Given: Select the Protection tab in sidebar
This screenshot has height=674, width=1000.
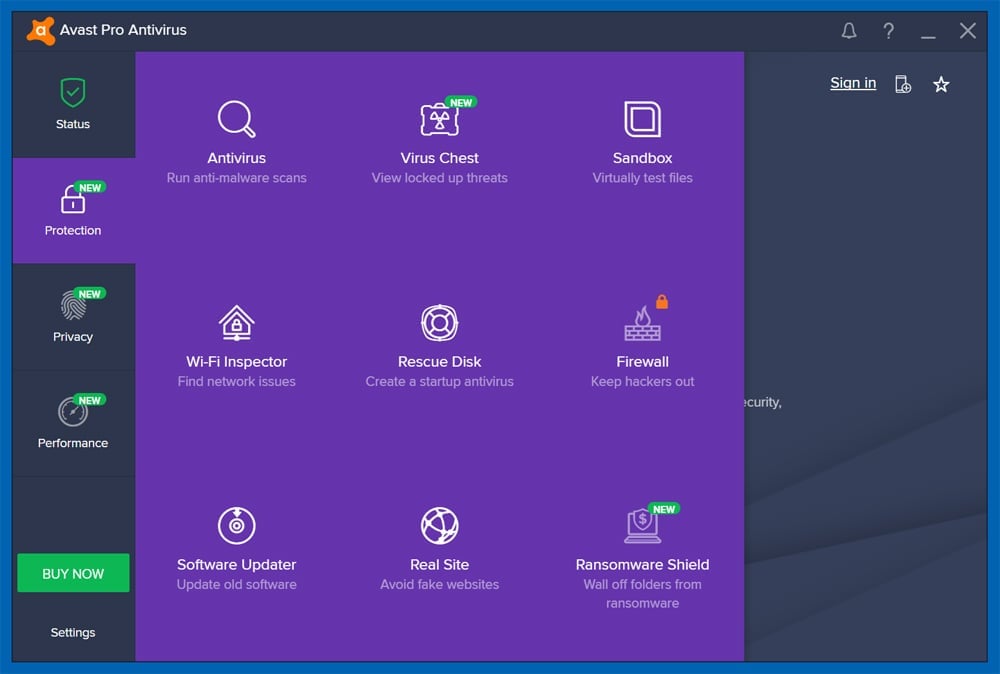Looking at the screenshot, I should [73, 210].
